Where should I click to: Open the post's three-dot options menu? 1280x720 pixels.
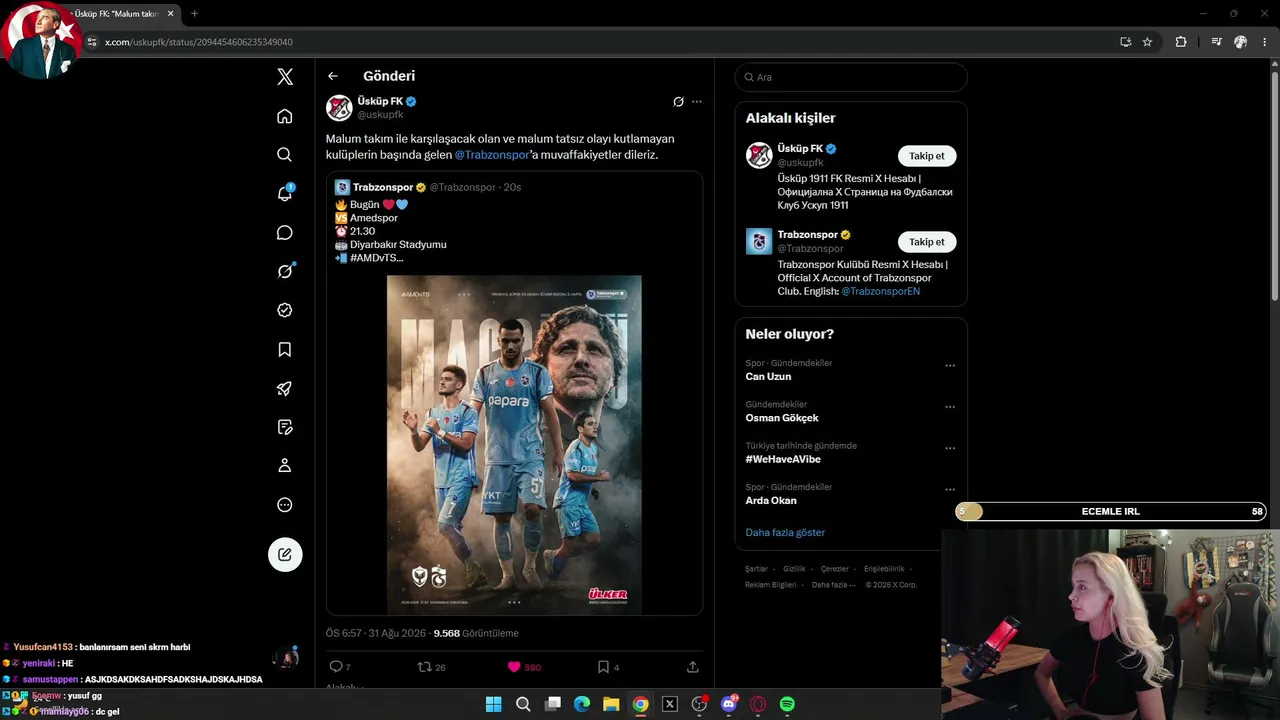pos(697,102)
